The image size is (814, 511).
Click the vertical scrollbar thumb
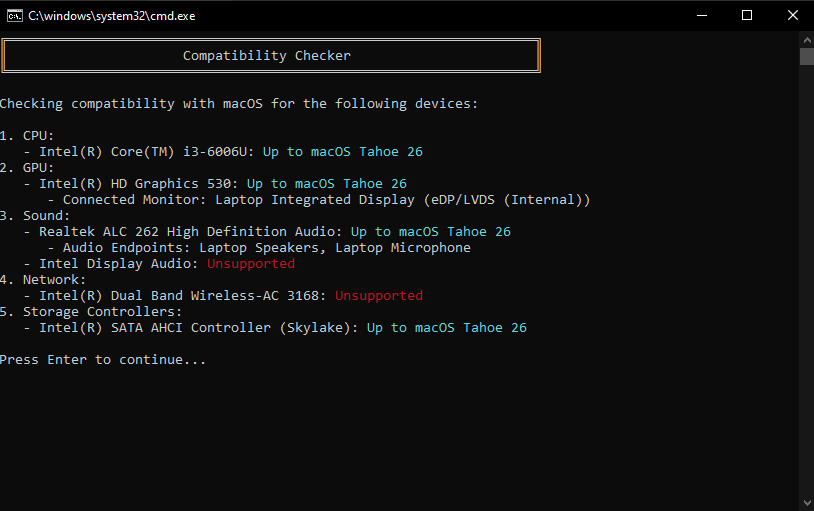click(x=807, y=56)
